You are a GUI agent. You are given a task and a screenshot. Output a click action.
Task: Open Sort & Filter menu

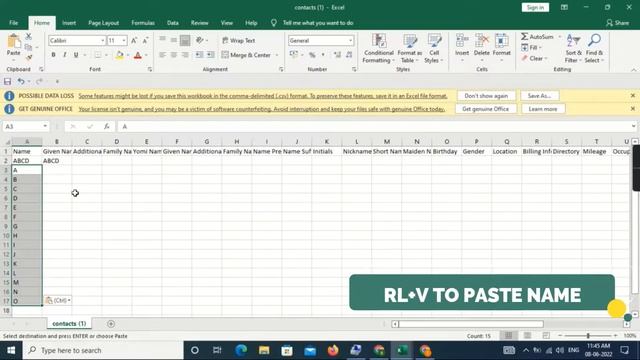click(573, 49)
